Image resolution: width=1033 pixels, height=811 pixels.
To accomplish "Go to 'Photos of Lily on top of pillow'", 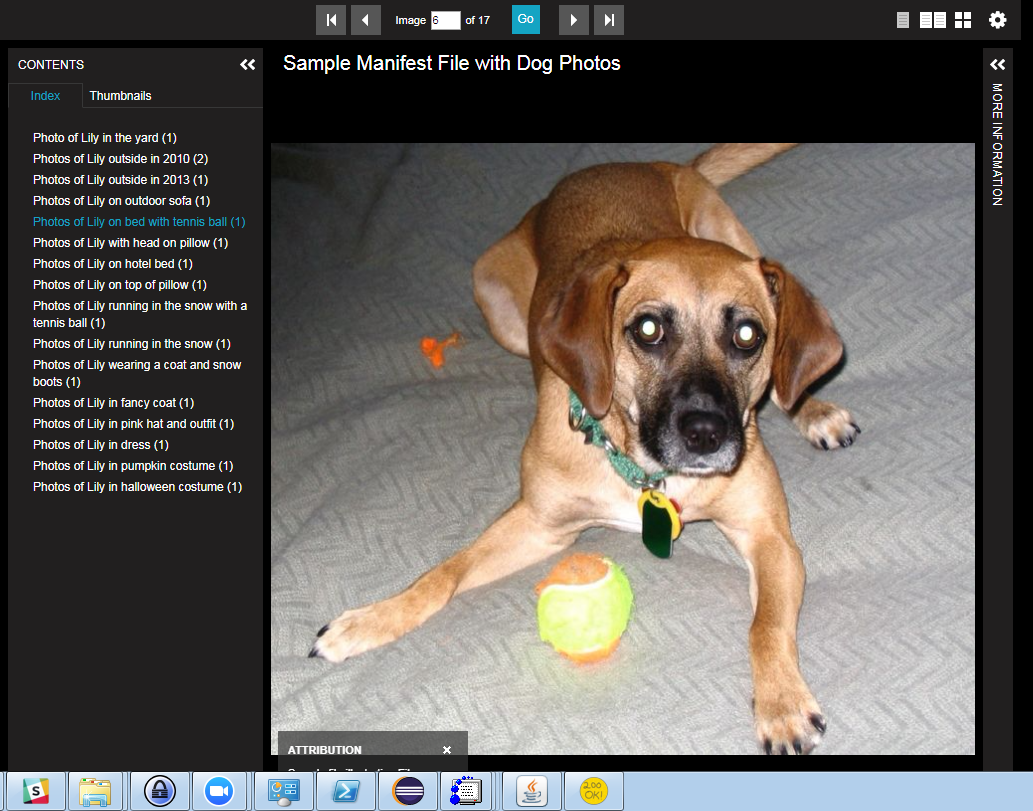I will coord(120,285).
